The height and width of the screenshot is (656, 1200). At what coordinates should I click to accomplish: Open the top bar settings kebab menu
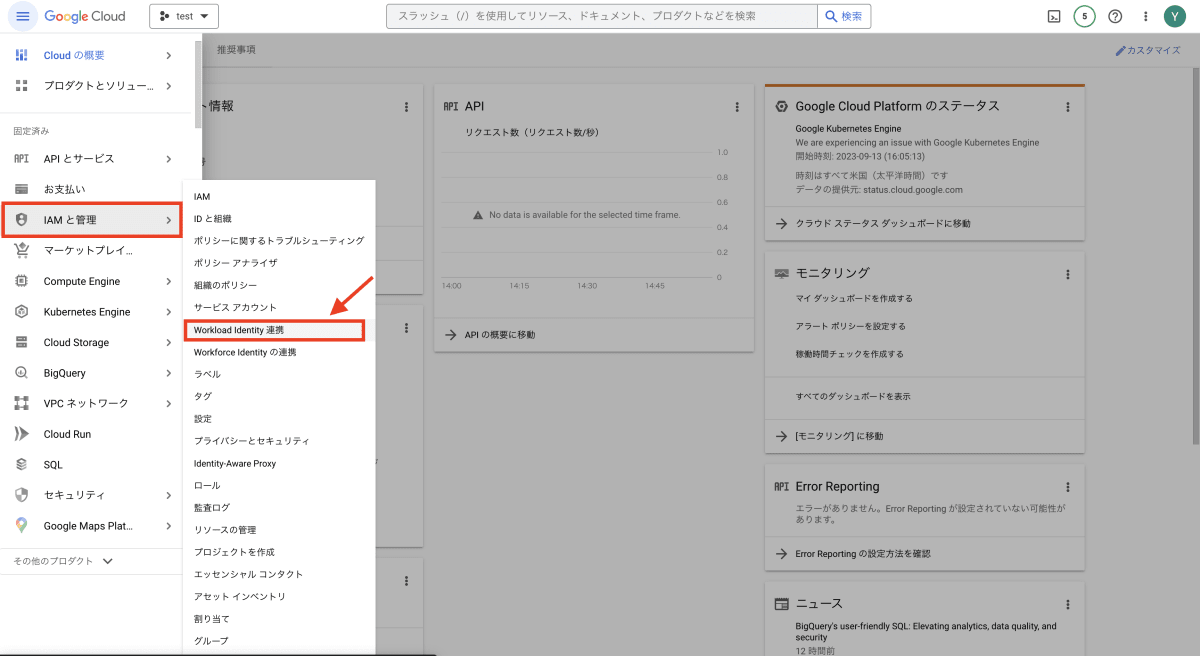tap(1146, 16)
